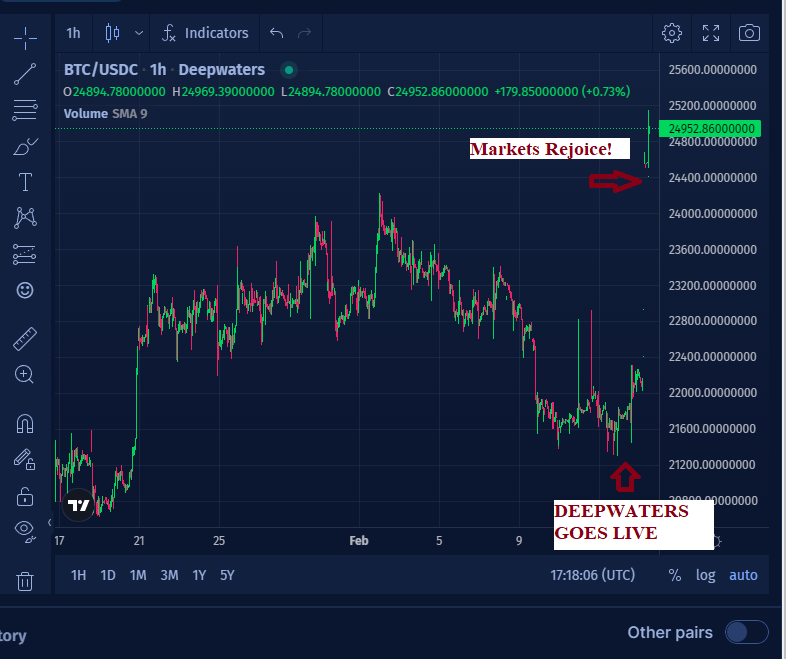
Task: Open chart settings gear
Action: tap(672, 33)
